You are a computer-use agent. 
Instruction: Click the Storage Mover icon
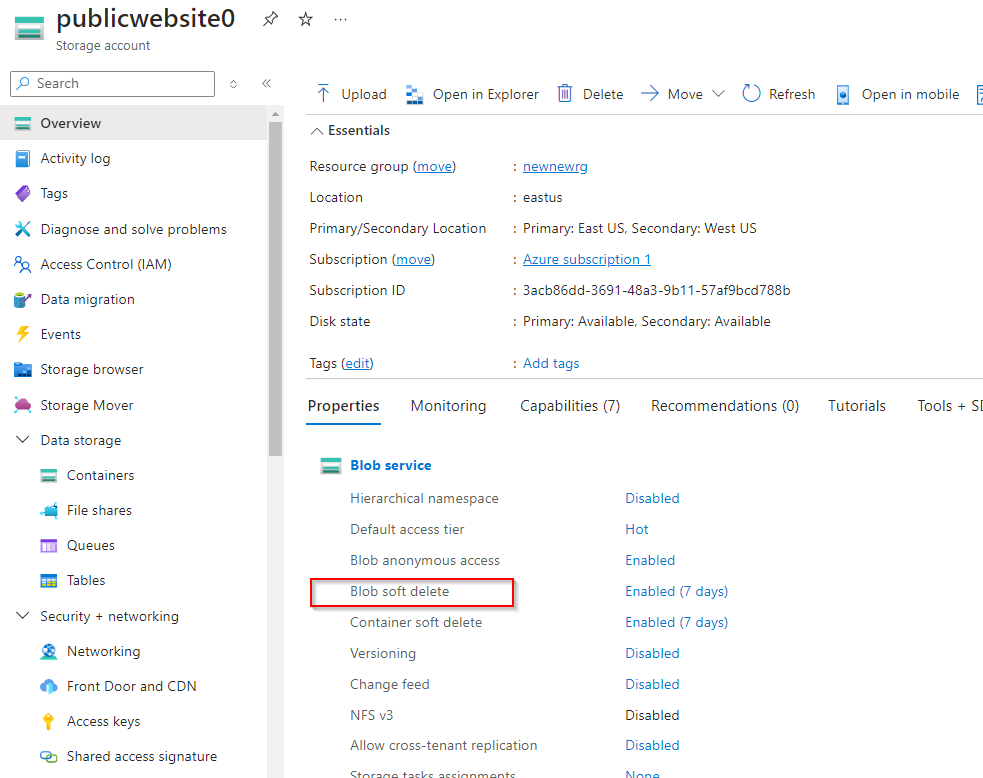[x=23, y=405]
